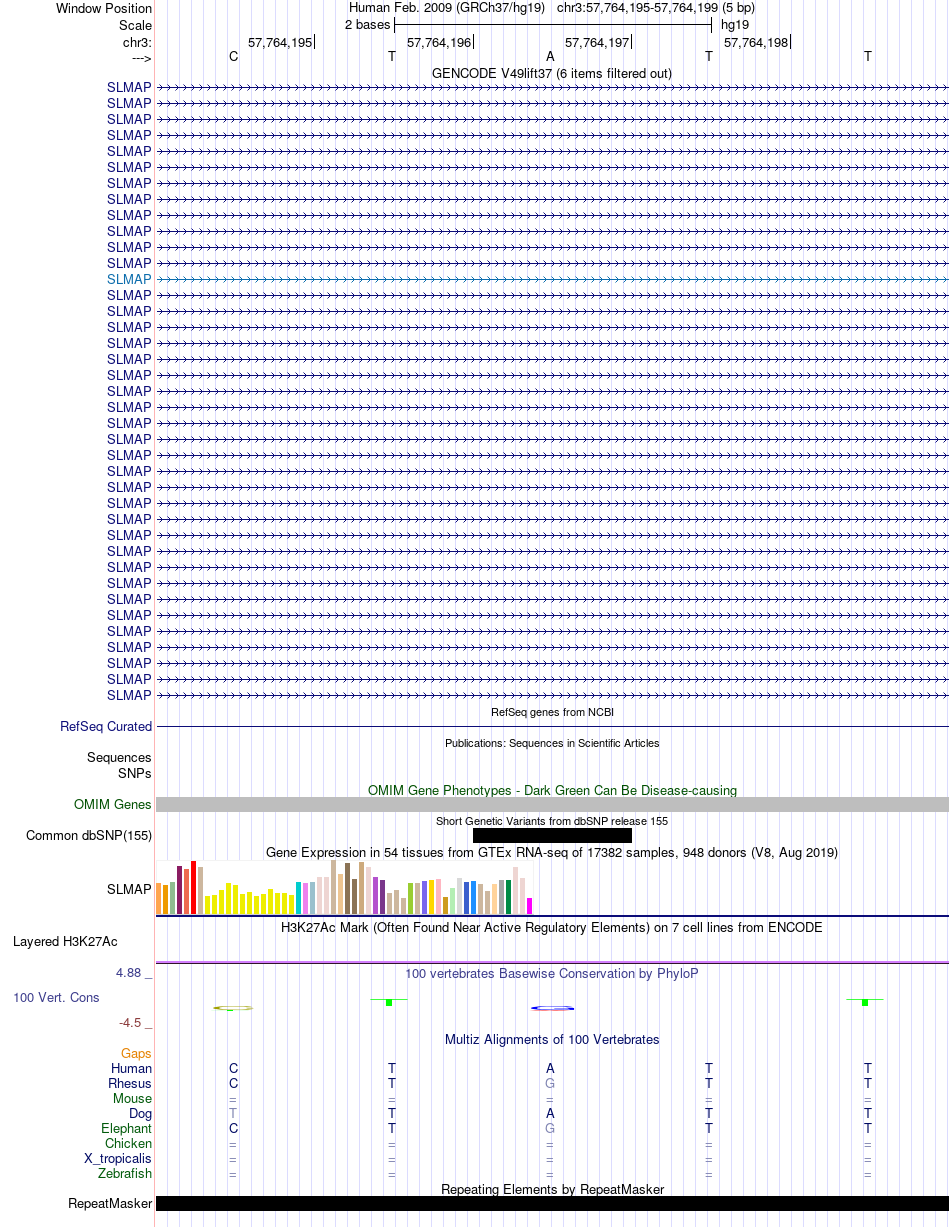Open OMIM Gene Phenotypes track title
The width and height of the screenshot is (950, 1227).
pos(552,790)
